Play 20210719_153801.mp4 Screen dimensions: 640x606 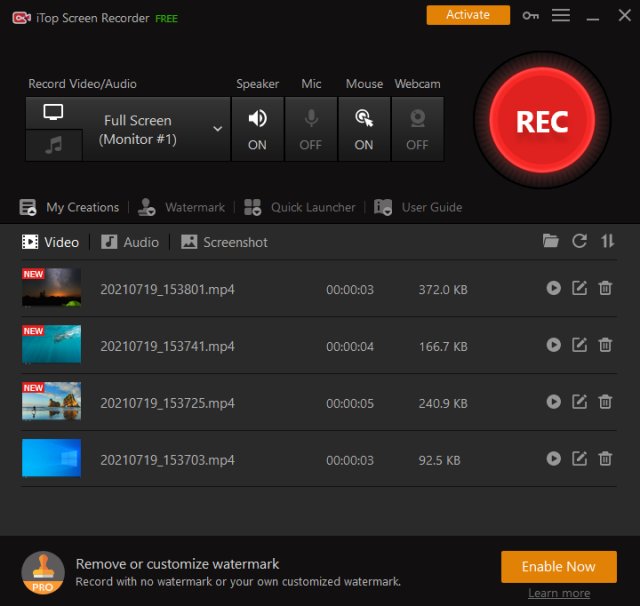[x=553, y=288]
